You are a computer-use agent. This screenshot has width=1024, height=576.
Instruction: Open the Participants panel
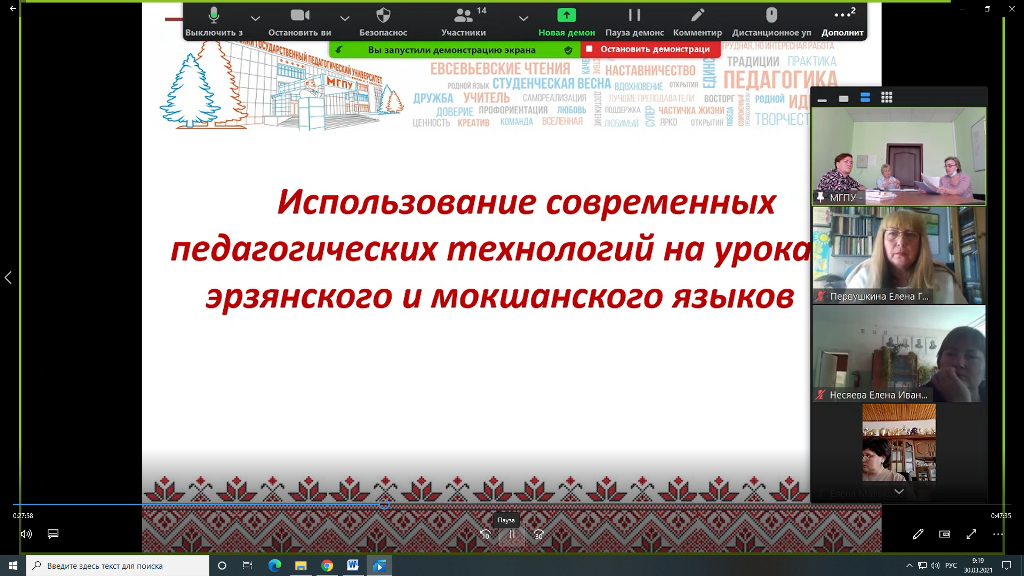(463, 16)
